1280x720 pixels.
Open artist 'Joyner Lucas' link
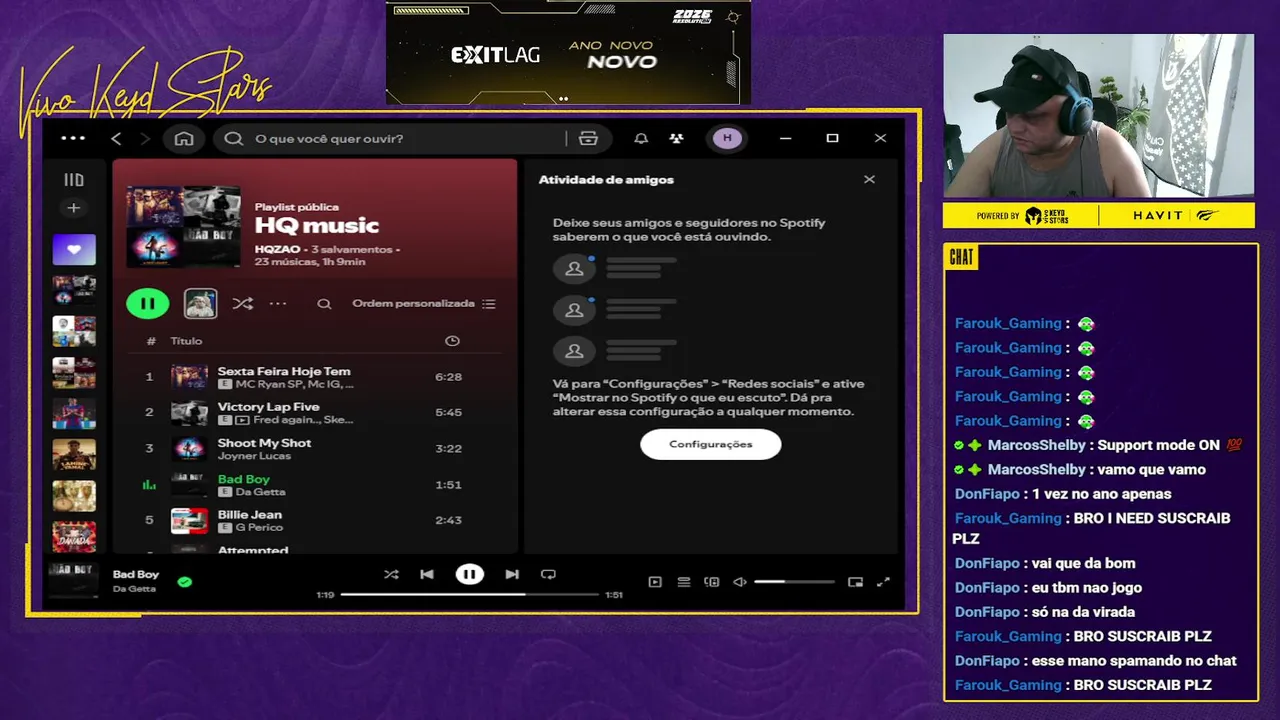tap(254, 456)
